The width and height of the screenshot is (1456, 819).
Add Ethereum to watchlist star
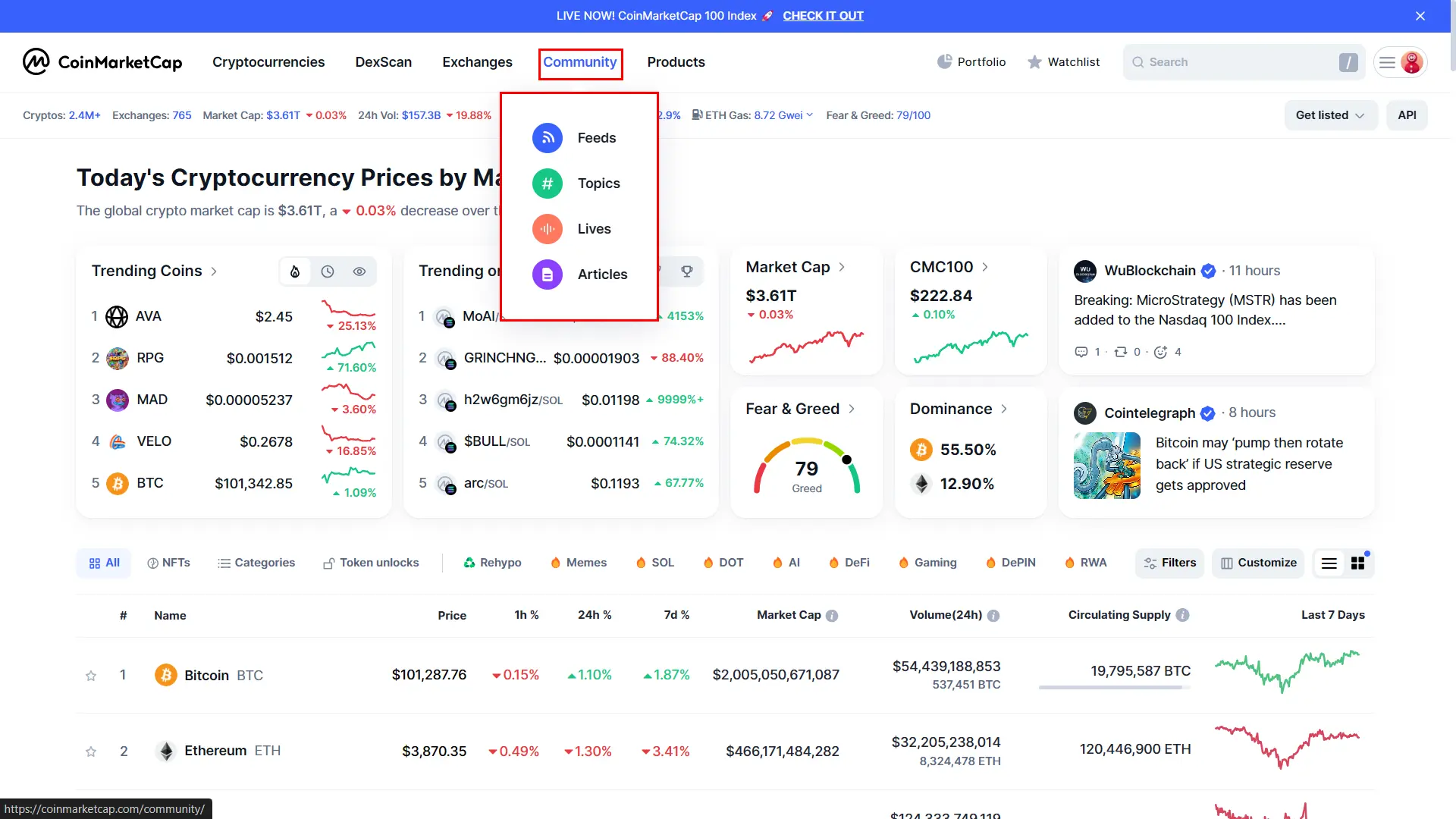[91, 752]
